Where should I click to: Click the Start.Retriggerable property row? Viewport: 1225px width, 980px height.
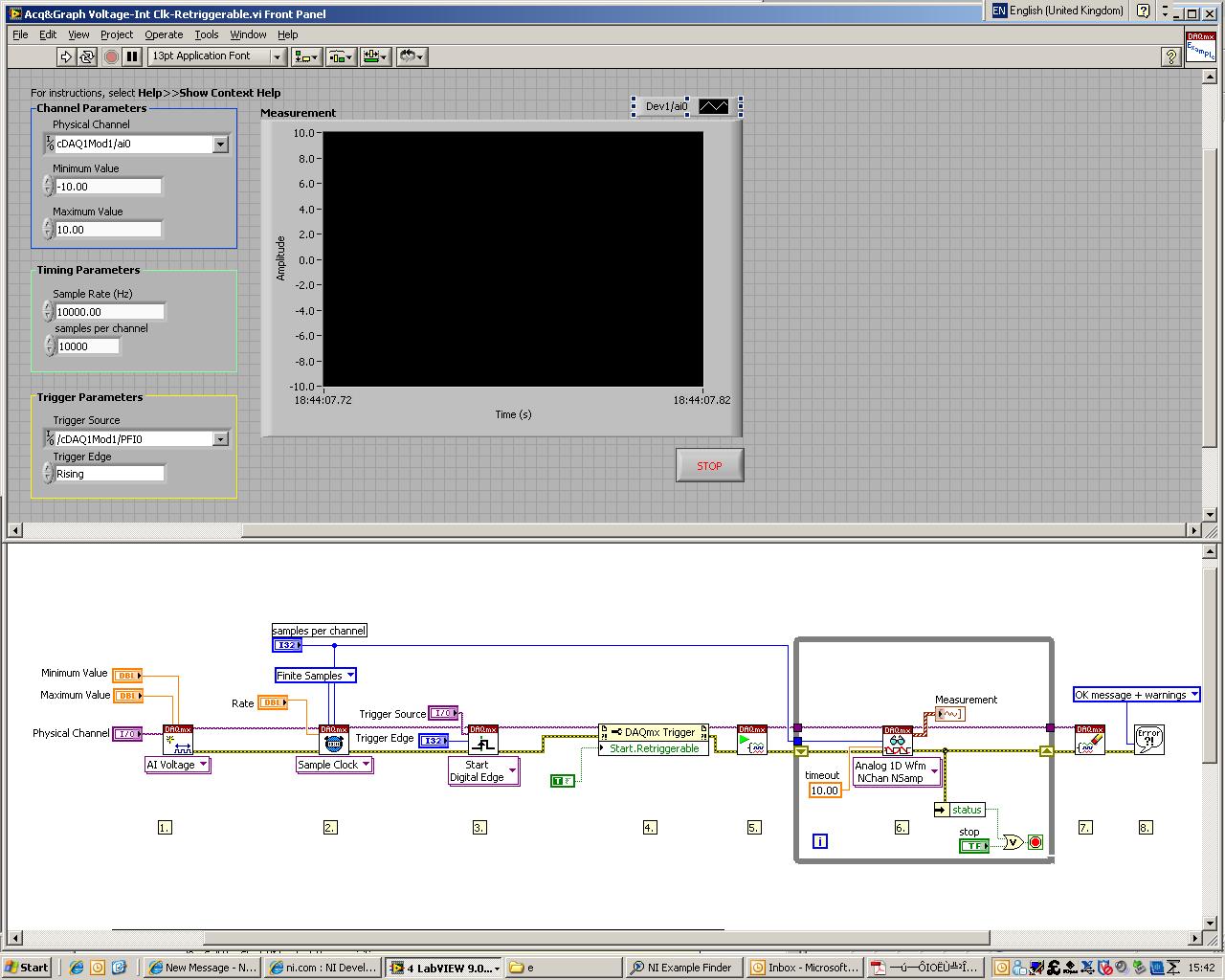[x=654, y=748]
